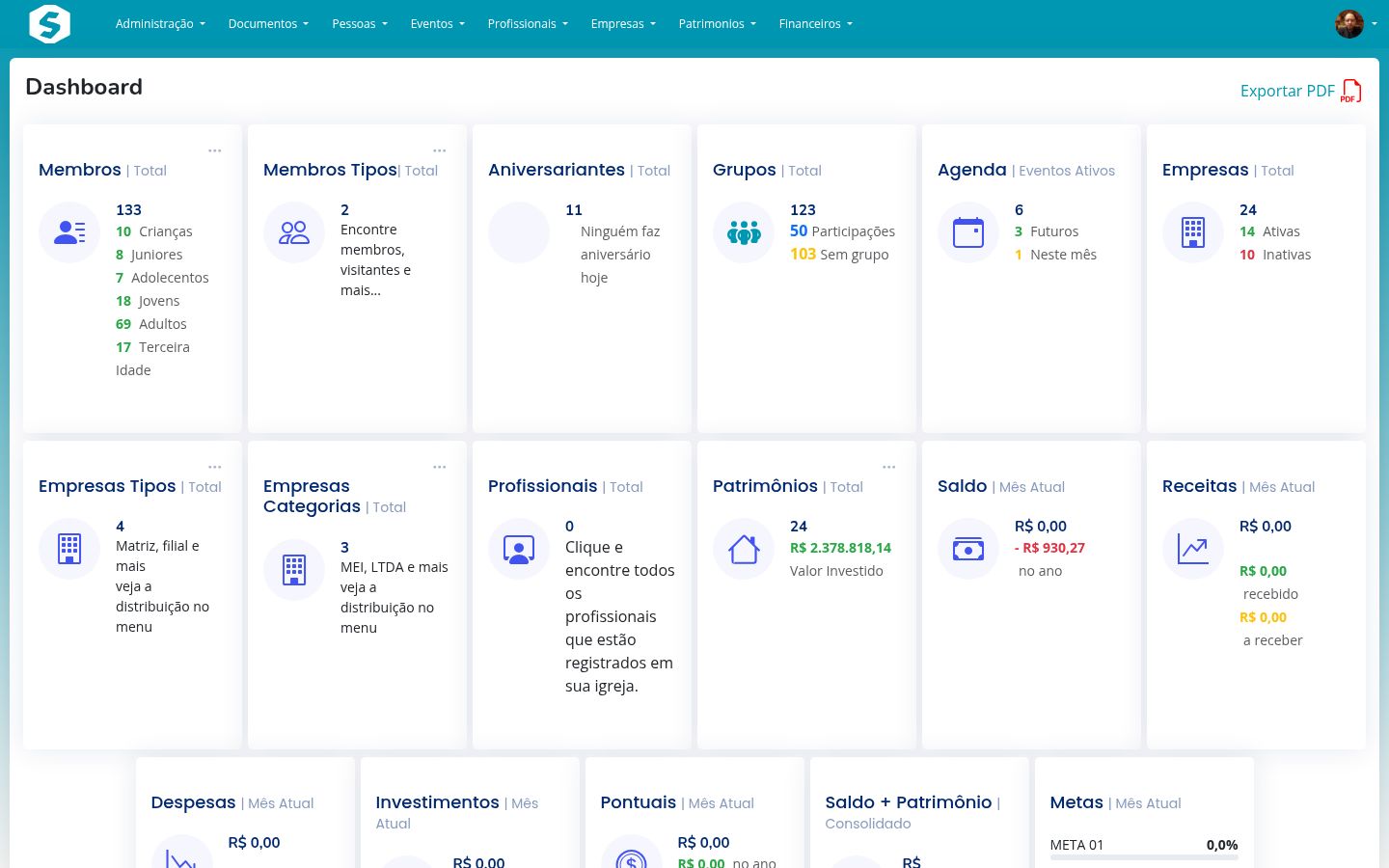Click the Empresas Tipos building icon
Viewport: 1389px width, 868px height.
pyautogui.click(x=69, y=549)
